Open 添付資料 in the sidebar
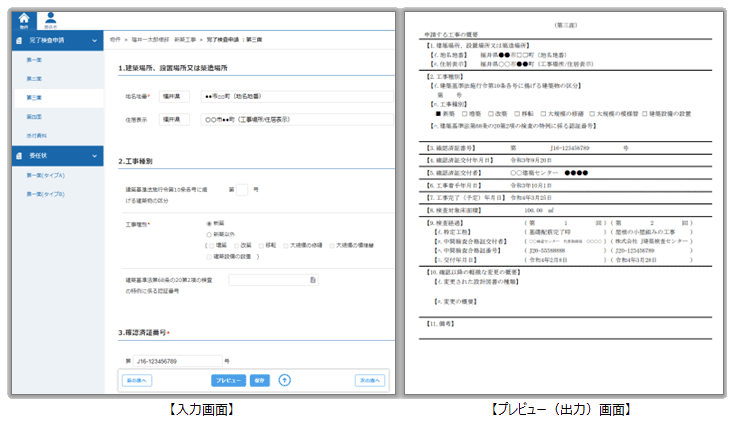The height and width of the screenshot is (426, 734). pyautogui.click(x=37, y=134)
